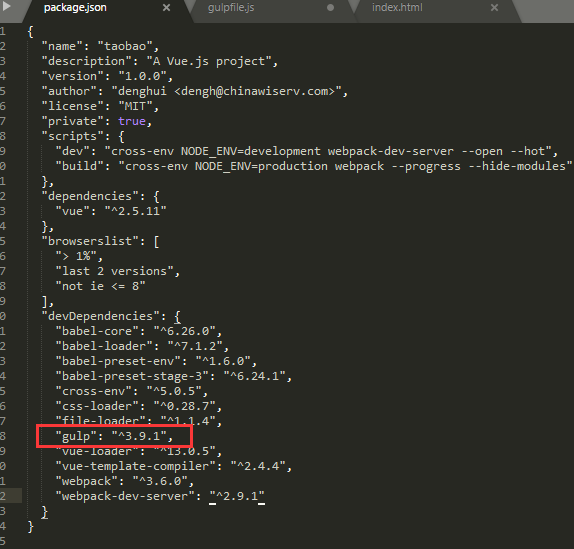The height and width of the screenshot is (549, 574).
Task: Click the "babel-preset-env" key
Action: (x=118, y=361)
